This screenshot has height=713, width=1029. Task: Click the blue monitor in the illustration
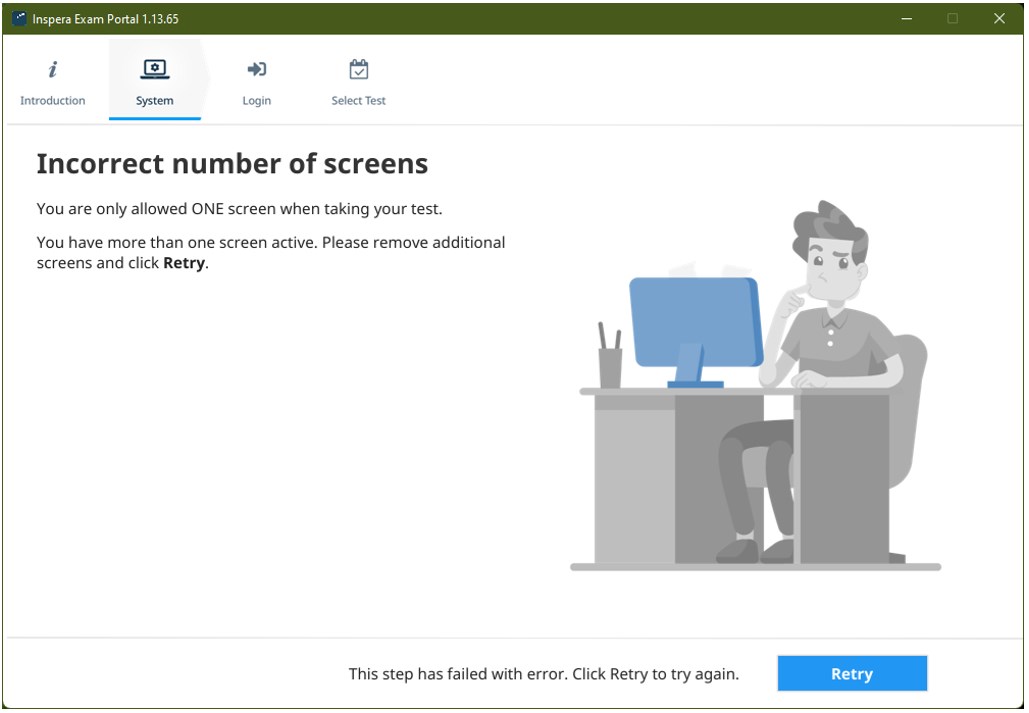(694, 320)
